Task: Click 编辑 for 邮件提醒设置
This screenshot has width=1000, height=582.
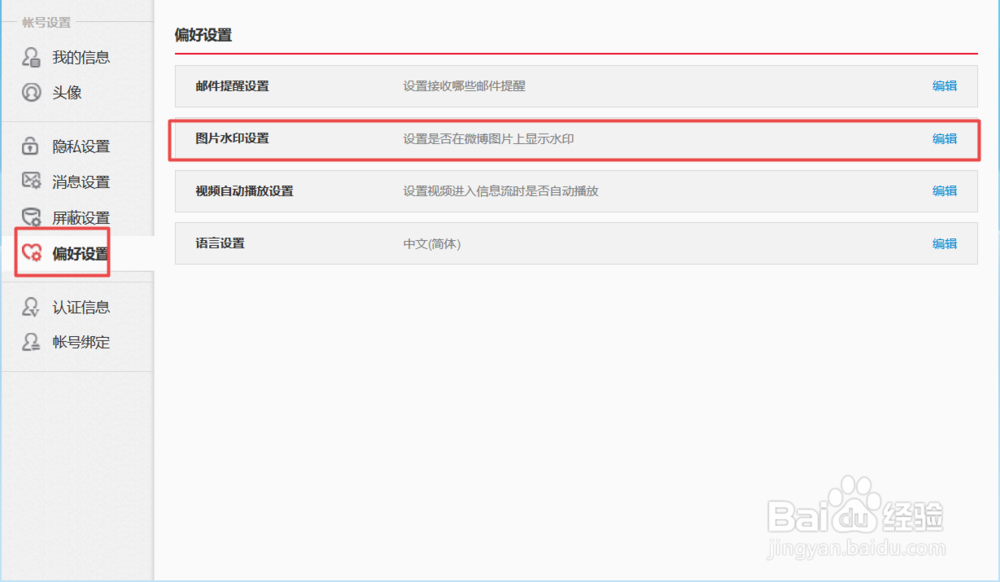Action: tap(945, 86)
